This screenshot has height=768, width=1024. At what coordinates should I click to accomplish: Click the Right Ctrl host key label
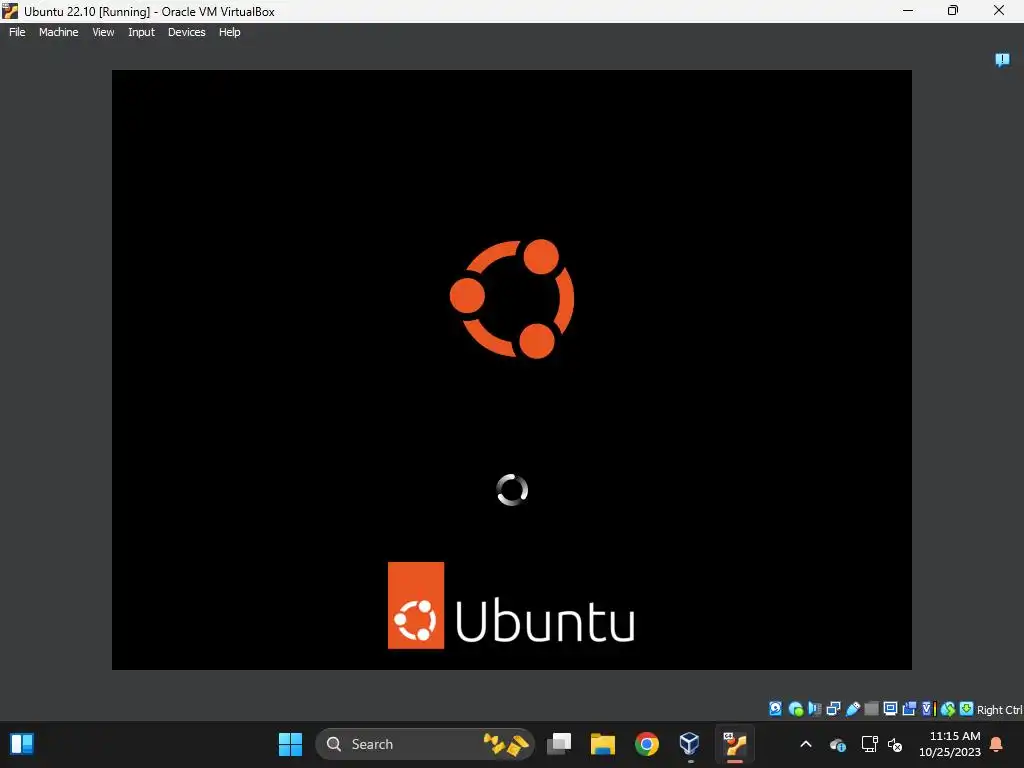[x=999, y=710]
